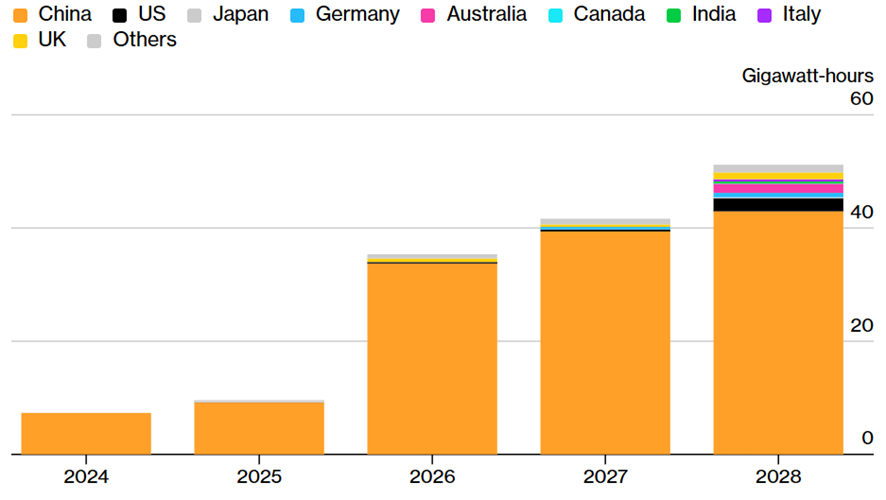Click the purple Italy legend swatch
The image size is (886, 500).
[764, 15]
